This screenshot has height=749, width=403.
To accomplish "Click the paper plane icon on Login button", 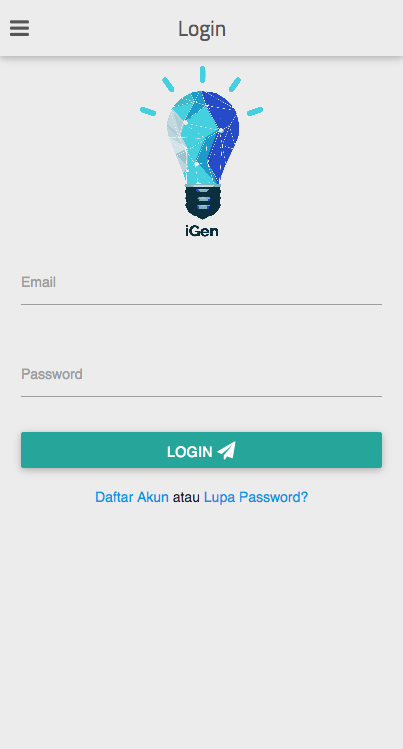I will coord(227,450).
